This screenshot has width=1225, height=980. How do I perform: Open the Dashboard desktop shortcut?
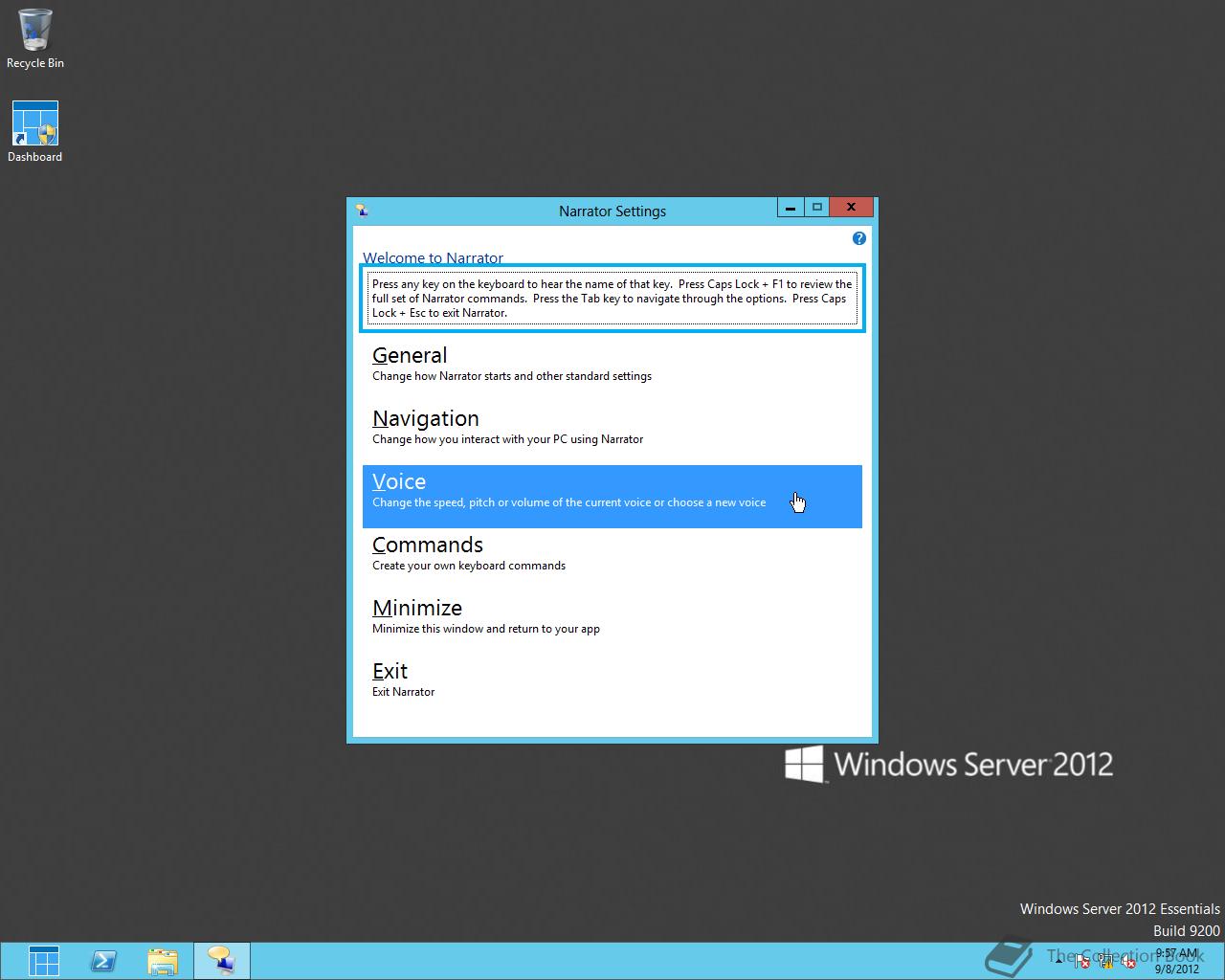tap(35, 132)
